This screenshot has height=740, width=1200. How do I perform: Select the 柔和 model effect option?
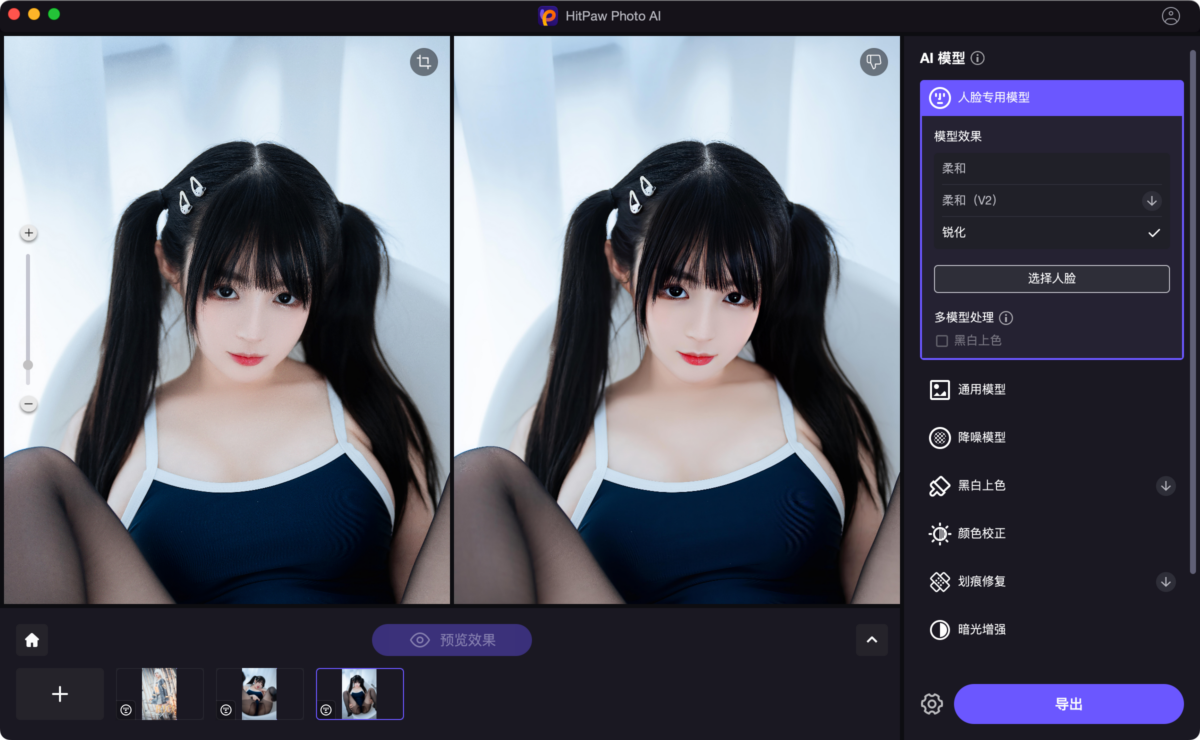coord(1050,169)
